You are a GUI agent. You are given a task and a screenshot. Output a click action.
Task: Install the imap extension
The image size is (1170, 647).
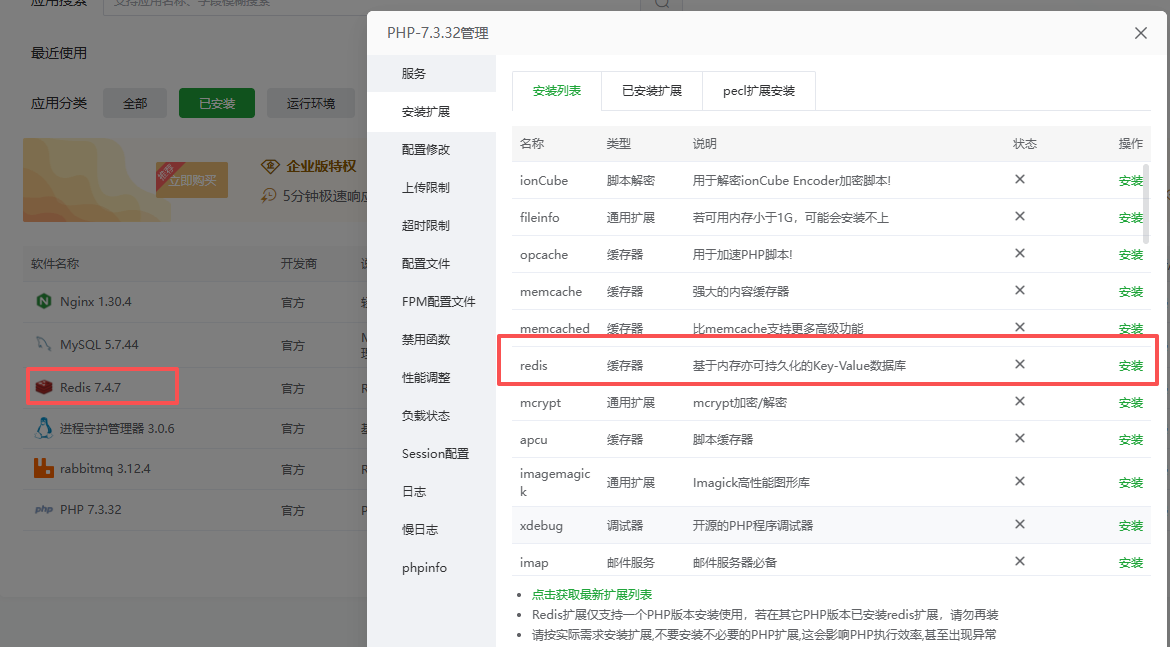(1130, 563)
